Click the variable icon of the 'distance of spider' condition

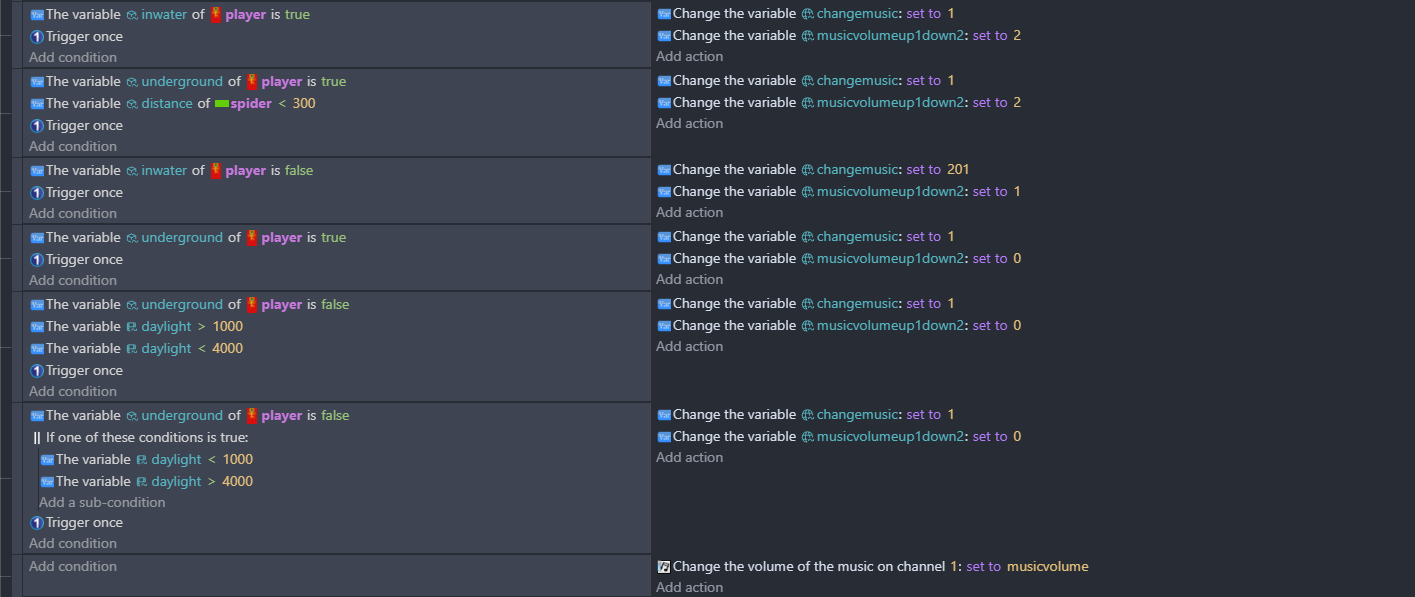click(x=37, y=104)
